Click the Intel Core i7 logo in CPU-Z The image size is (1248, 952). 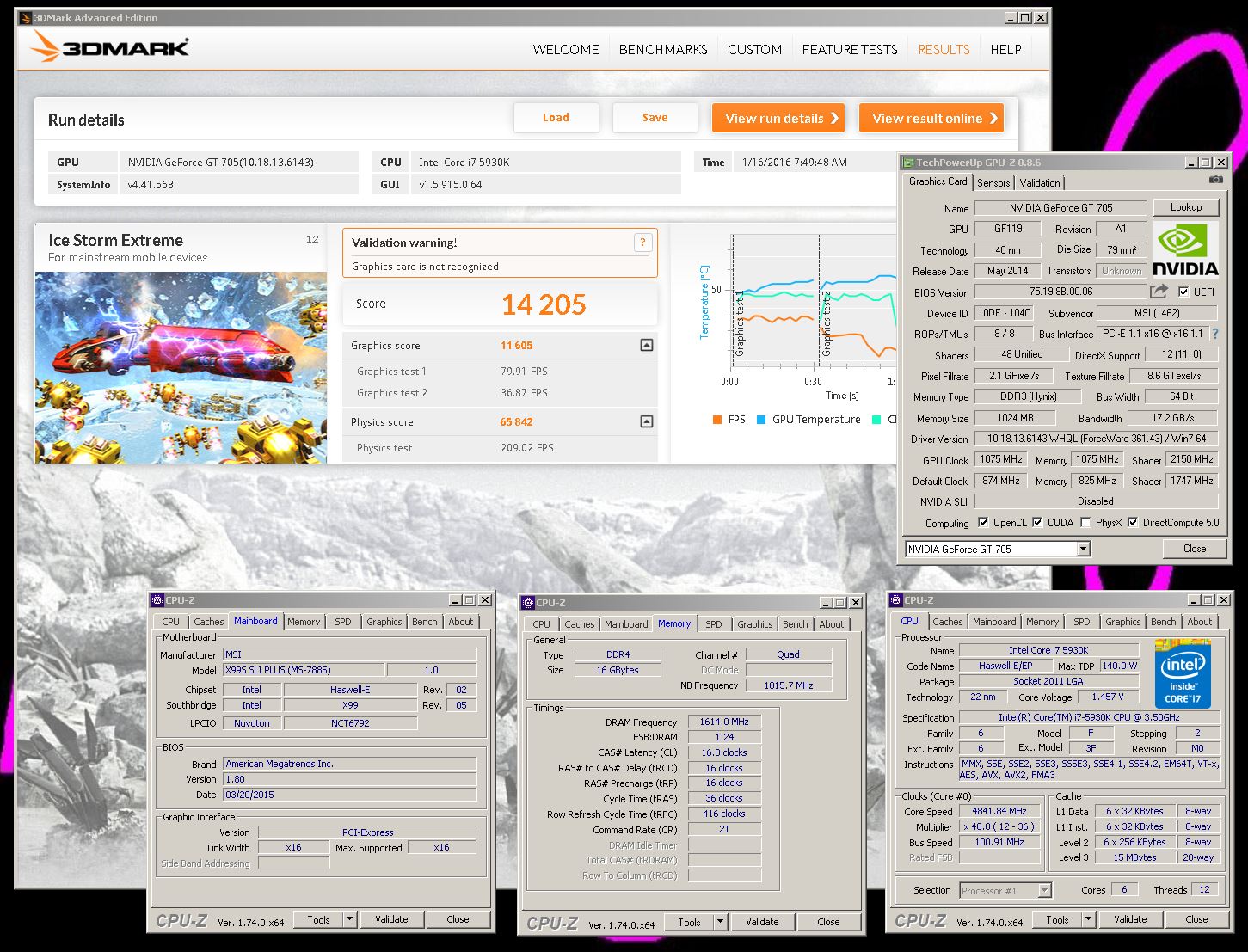coord(1183,673)
